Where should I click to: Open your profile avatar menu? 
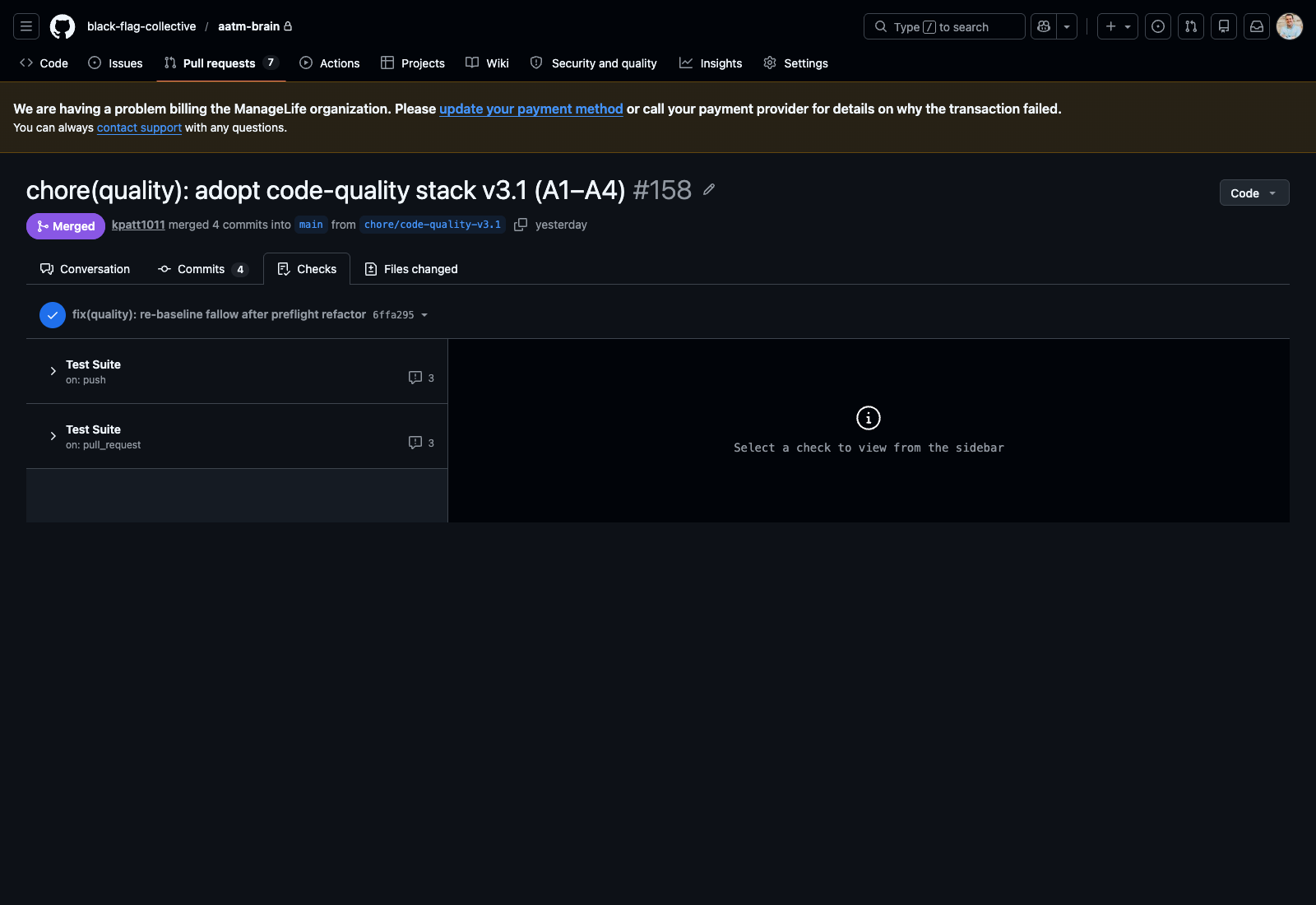click(x=1289, y=26)
